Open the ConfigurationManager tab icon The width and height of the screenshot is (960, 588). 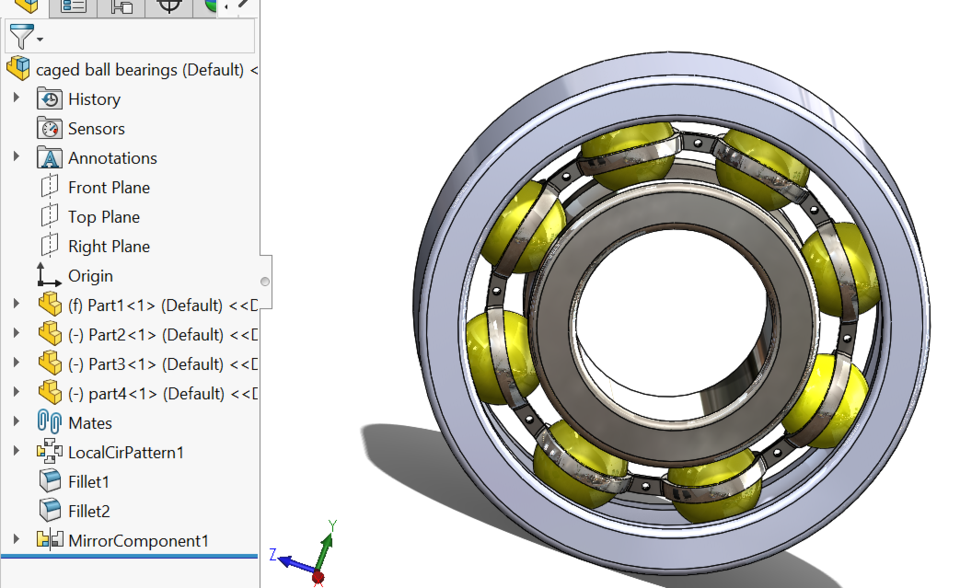[x=120, y=7]
